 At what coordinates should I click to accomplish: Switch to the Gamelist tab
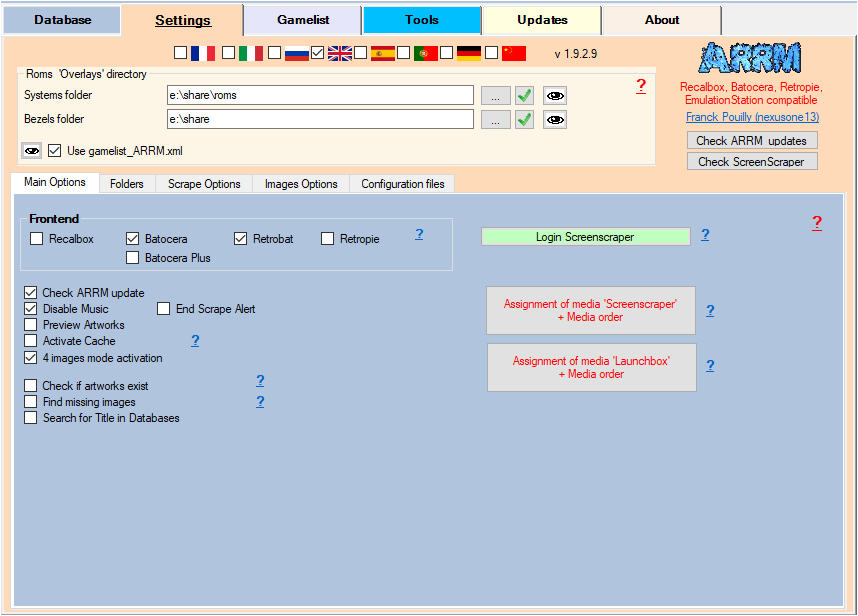tap(302, 20)
